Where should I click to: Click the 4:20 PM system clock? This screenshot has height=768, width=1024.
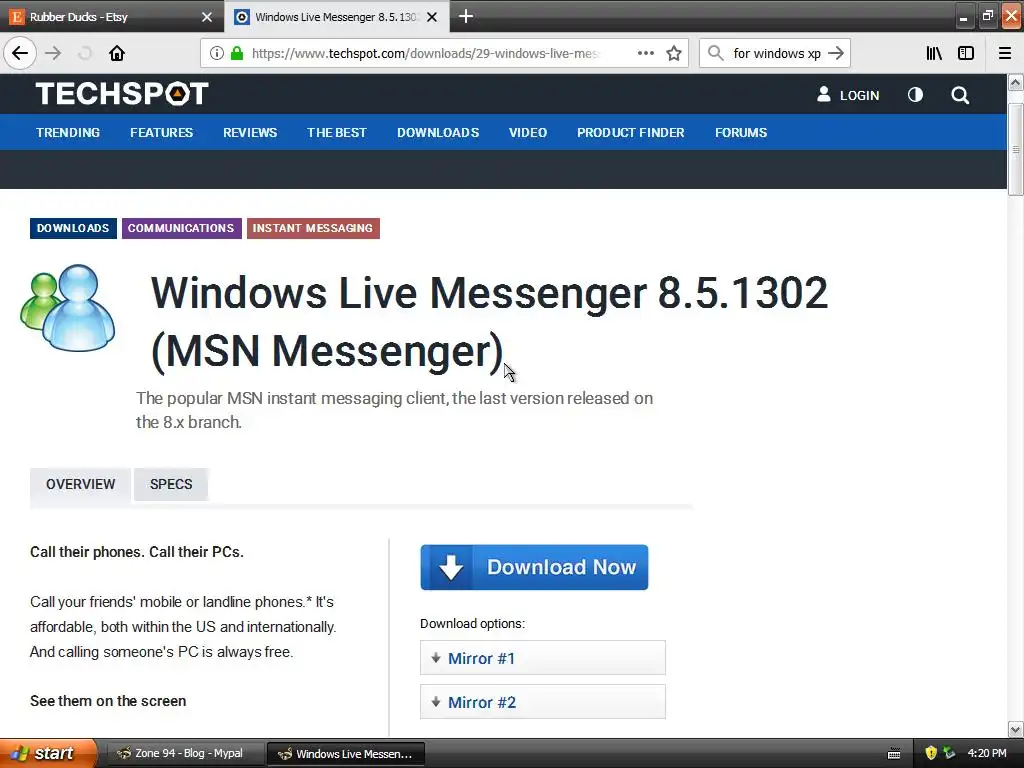coord(987,754)
